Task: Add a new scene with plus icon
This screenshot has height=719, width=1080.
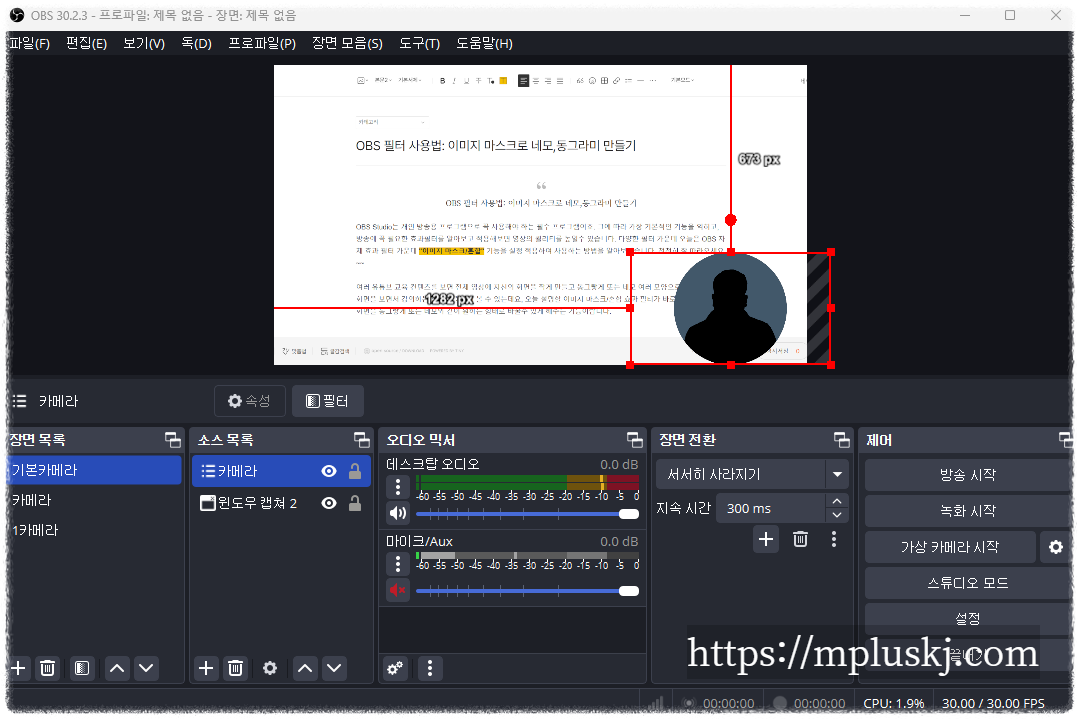Action: point(19,668)
